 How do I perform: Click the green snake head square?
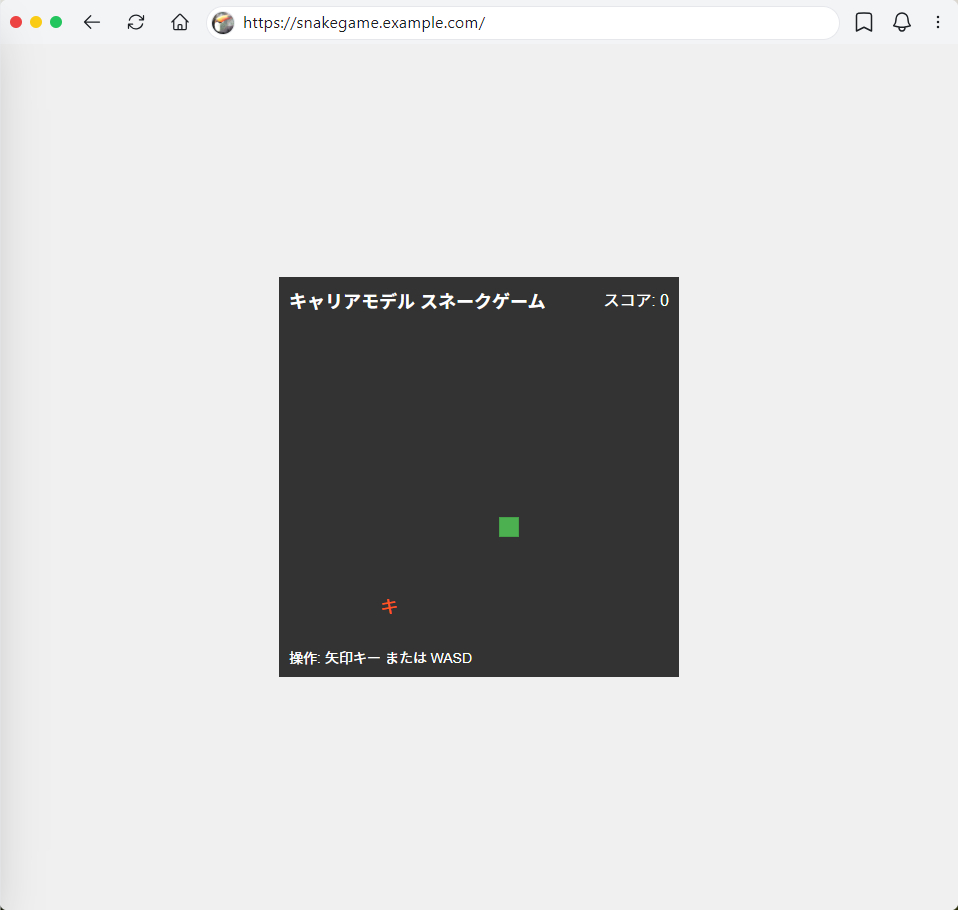[509, 527]
